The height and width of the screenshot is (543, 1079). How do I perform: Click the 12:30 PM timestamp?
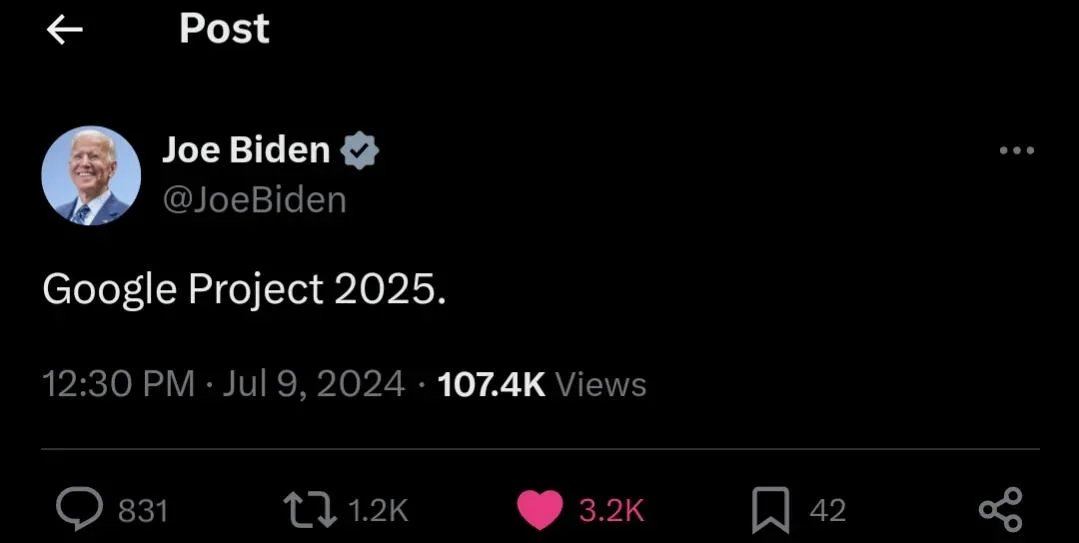pos(118,384)
